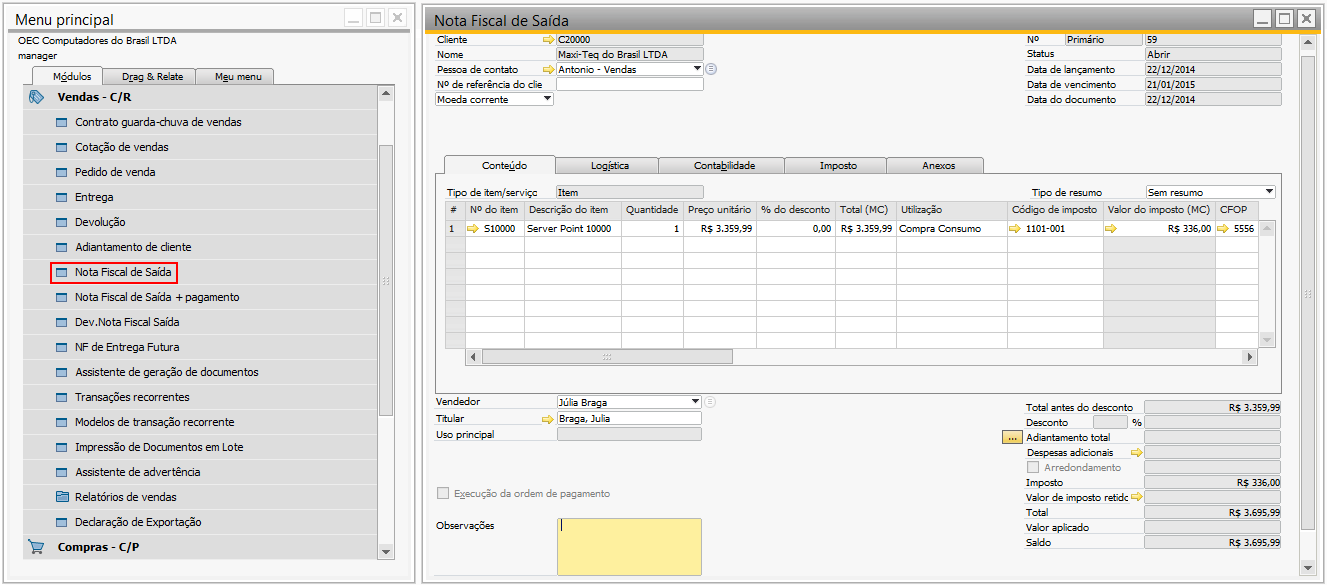The width and height of the screenshot is (1327, 585).
Task: Click the item grid horizontal scrollbar left arrow
Action: [x=474, y=357]
